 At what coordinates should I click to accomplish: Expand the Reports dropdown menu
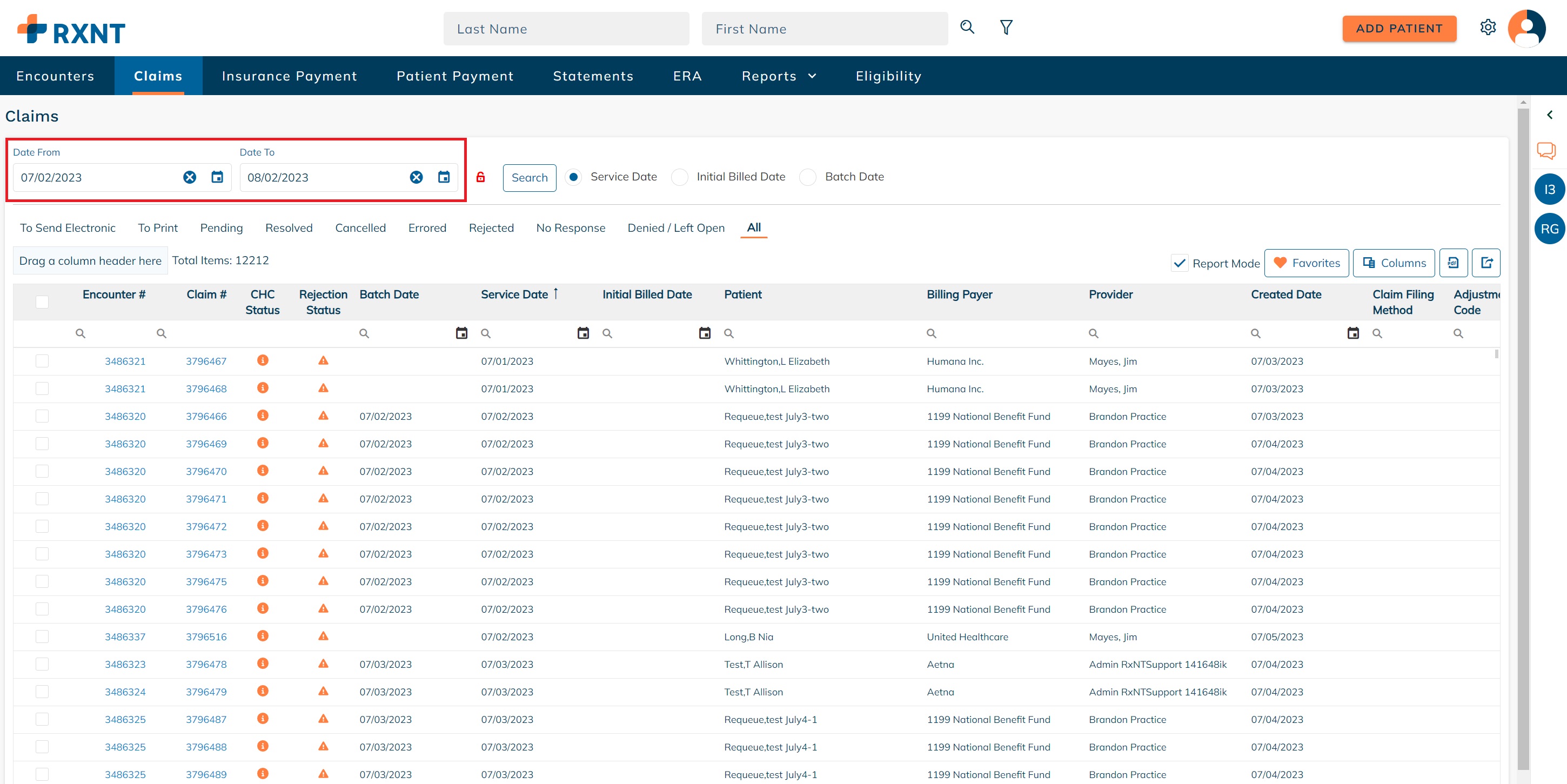point(779,76)
